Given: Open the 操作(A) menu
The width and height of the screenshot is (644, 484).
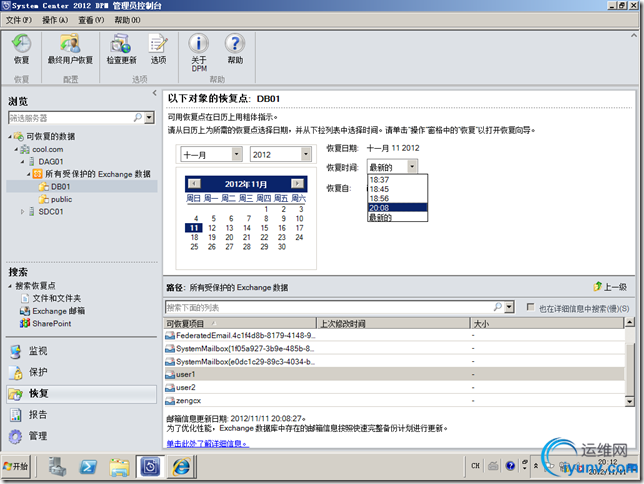Looking at the screenshot, I should coord(55,20).
